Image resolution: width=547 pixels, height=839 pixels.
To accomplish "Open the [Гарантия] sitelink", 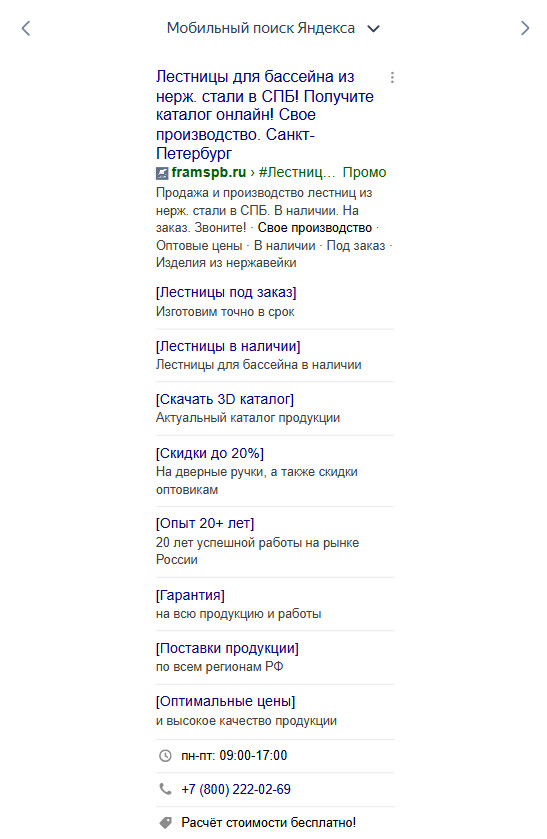I will click(x=190, y=595).
